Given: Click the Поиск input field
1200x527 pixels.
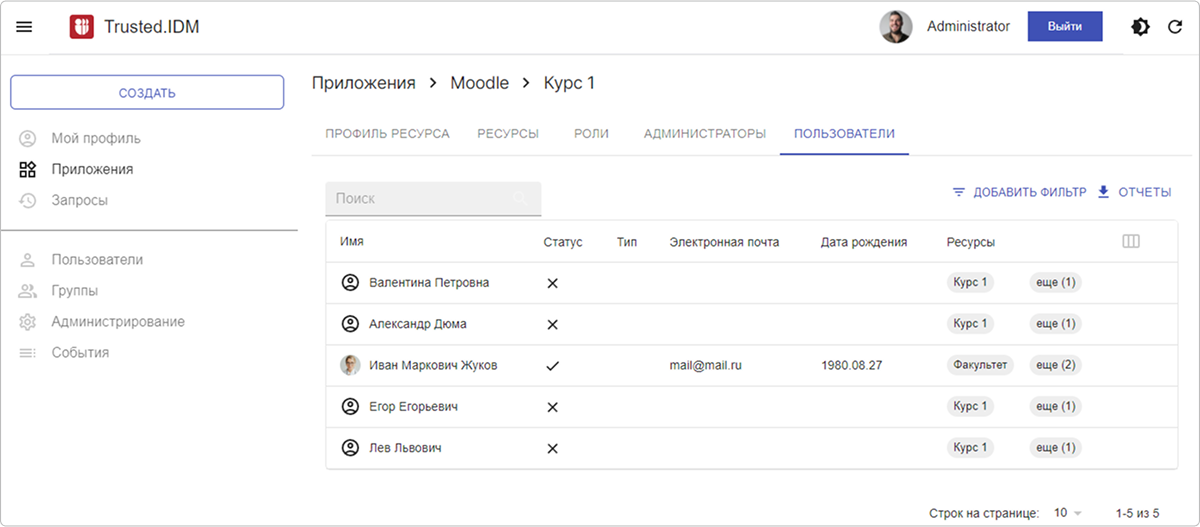Looking at the screenshot, I should 433,199.
